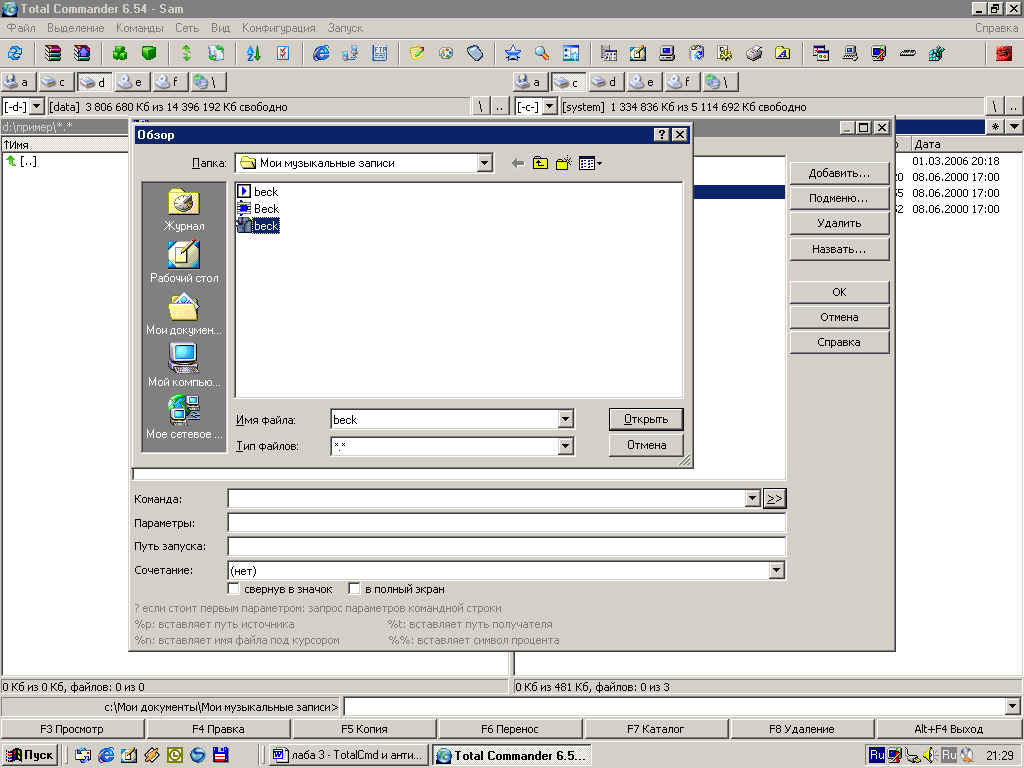This screenshot has height=768, width=1024.
Task: Tick the в полный экран checkbox
Action: (354, 589)
